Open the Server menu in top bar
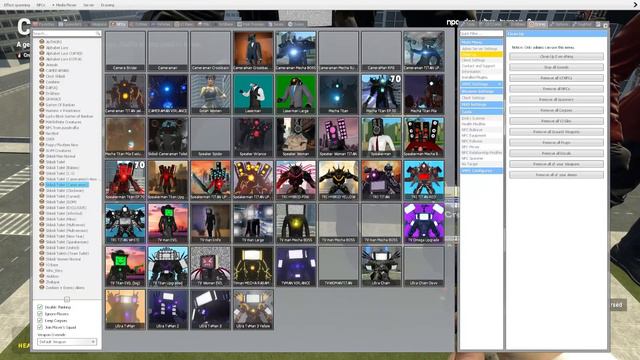 pyautogui.click(x=89, y=5)
